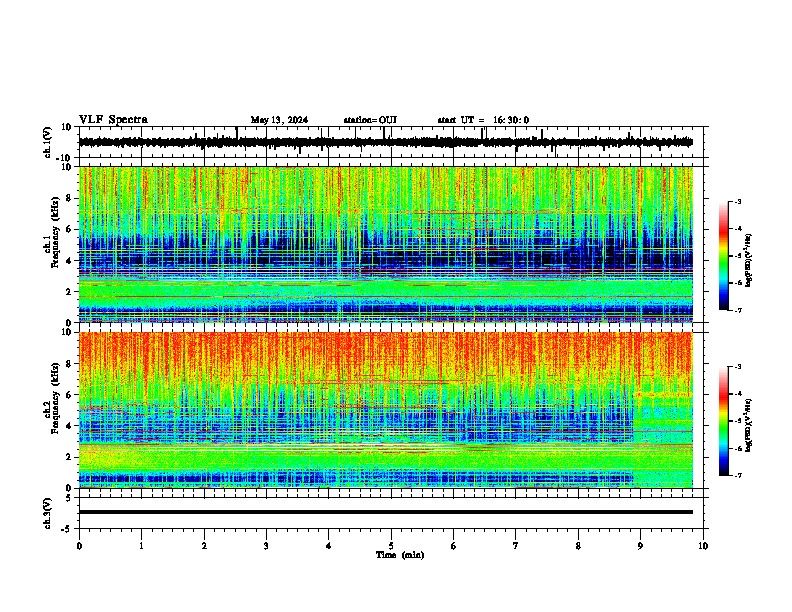The image size is (792, 612).
Task: Click the ch.2 "Frequency (kHz)" axis label
Action: 55,398
